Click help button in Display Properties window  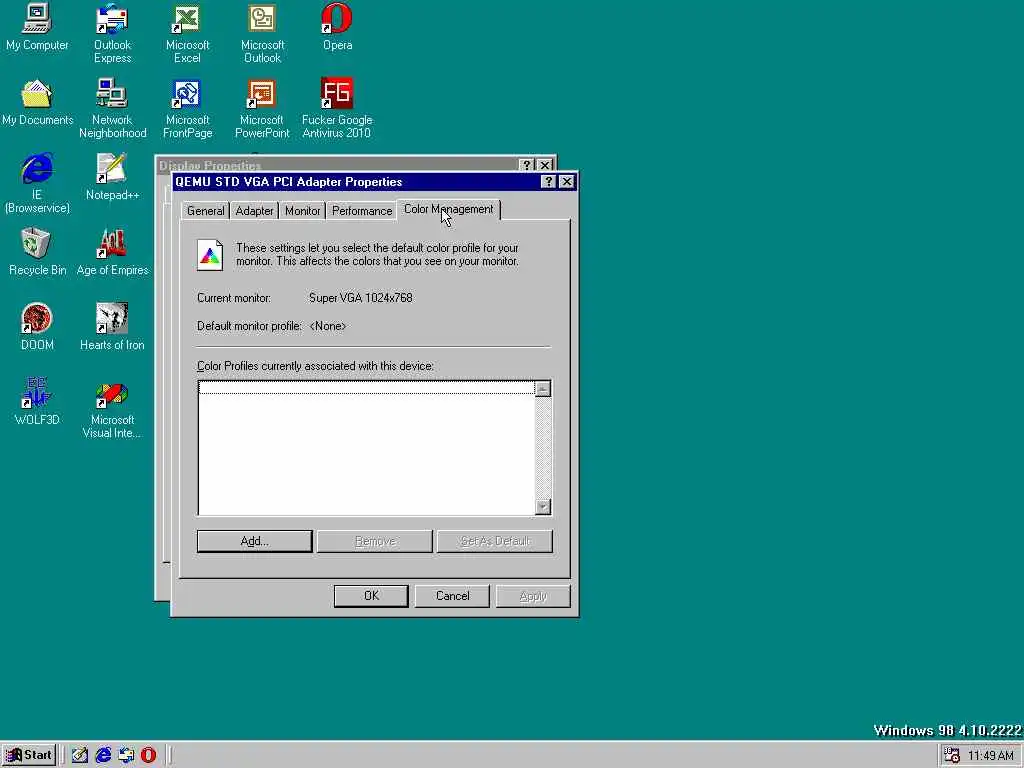526,165
